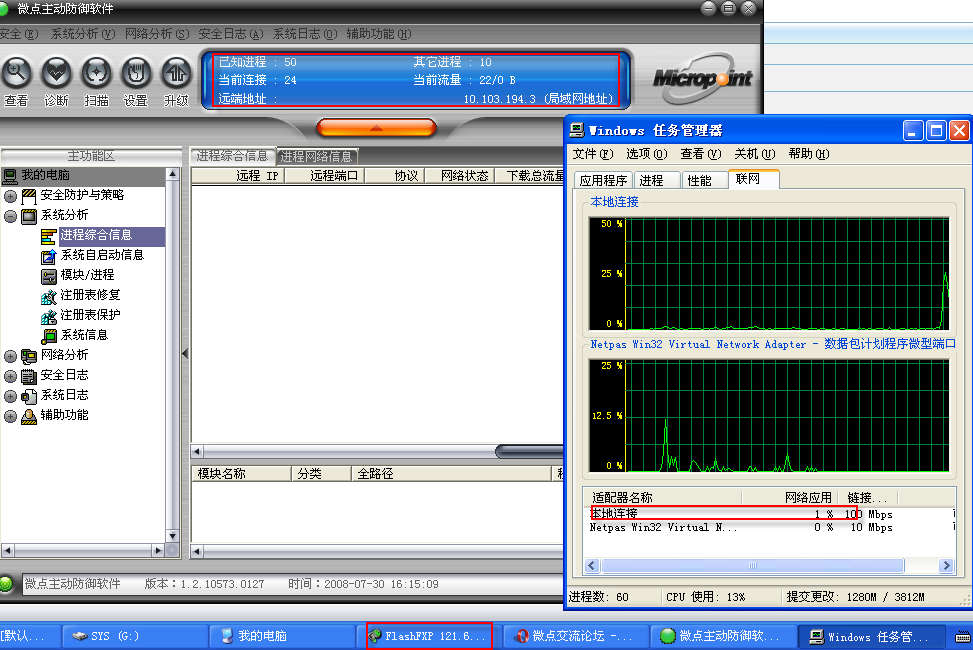This screenshot has height=650, width=973.
Task: Open 系统日志 menu in Micropoint window
Action: pos(305,34)
